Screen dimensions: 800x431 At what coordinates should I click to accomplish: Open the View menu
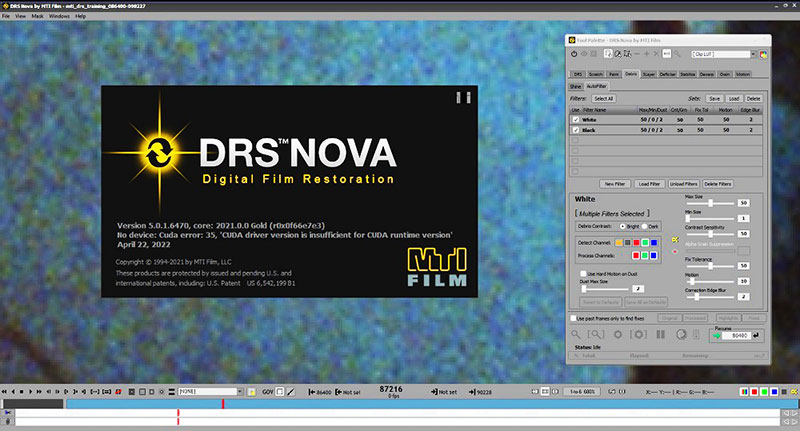coord(20,16)
